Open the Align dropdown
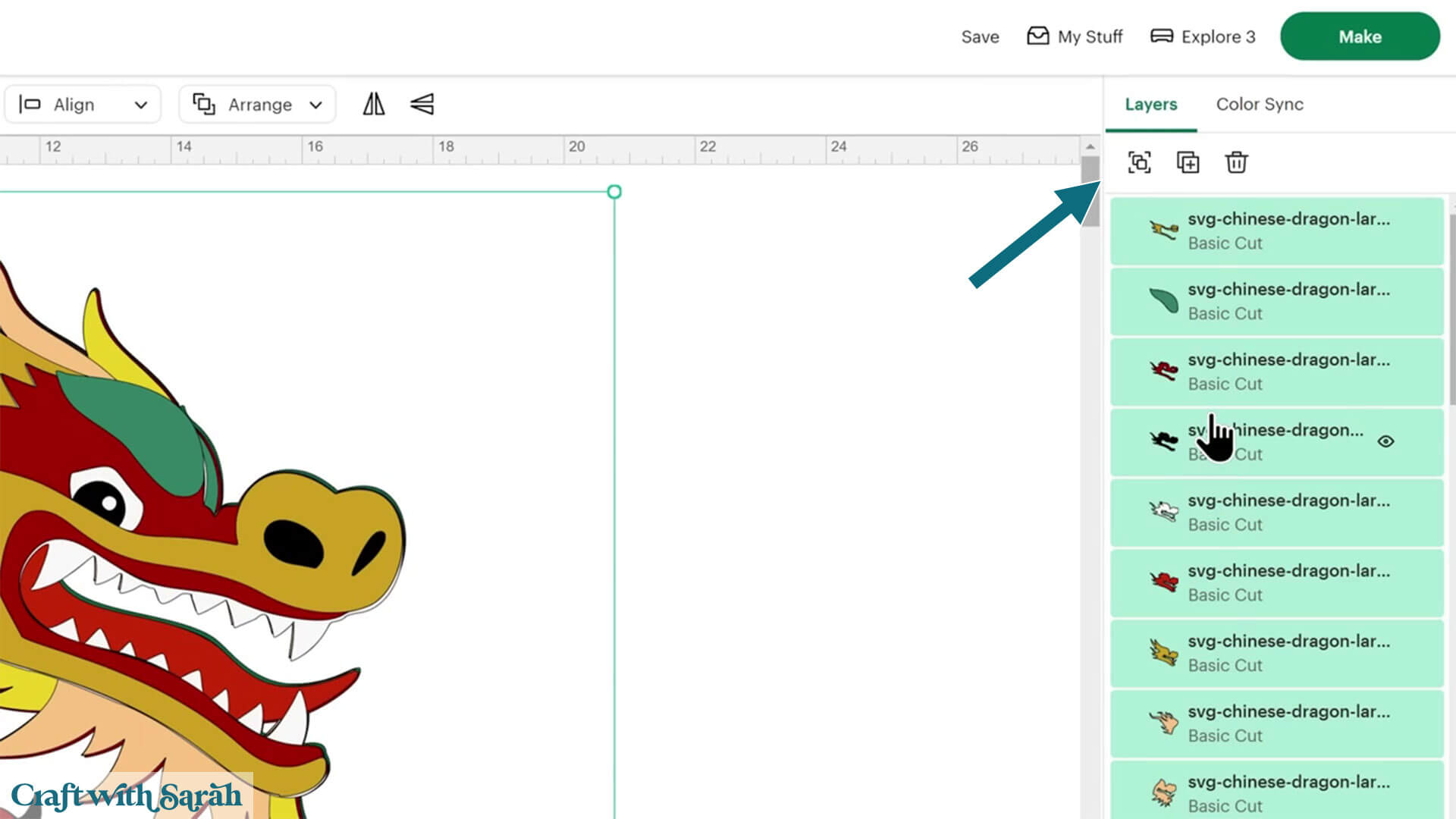Image resolution: width=1456 pixels, height=819 pixels. 83,104
